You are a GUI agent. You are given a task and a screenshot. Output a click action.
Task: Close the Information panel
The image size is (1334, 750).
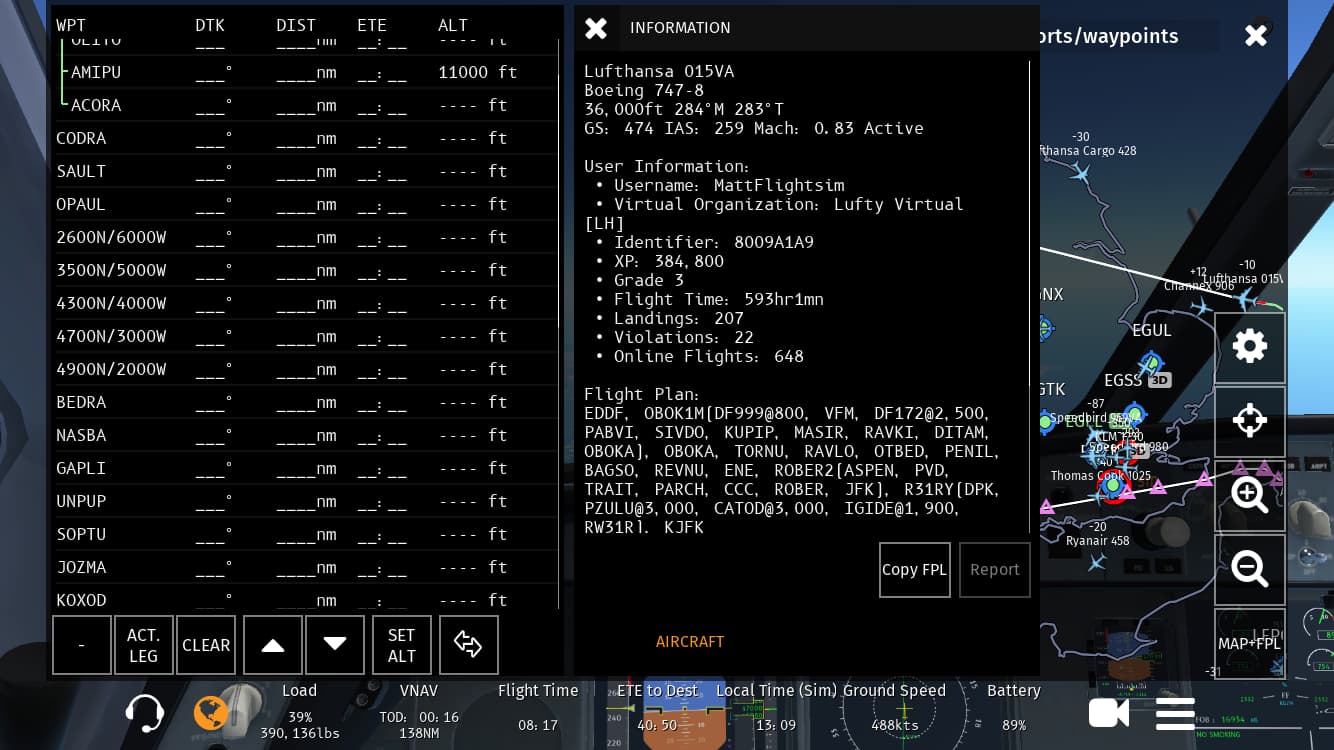pyautogui.click(x=596, y=28)
